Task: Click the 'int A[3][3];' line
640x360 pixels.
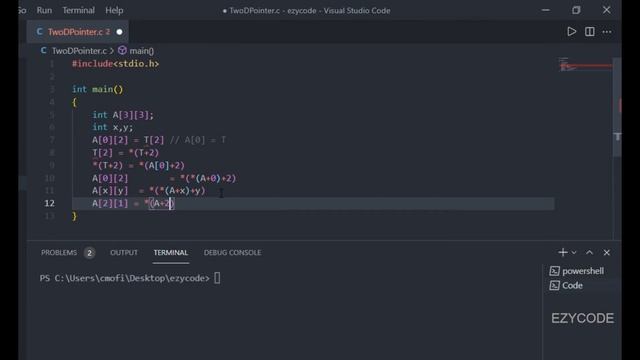Action: [x=123, y=115]
